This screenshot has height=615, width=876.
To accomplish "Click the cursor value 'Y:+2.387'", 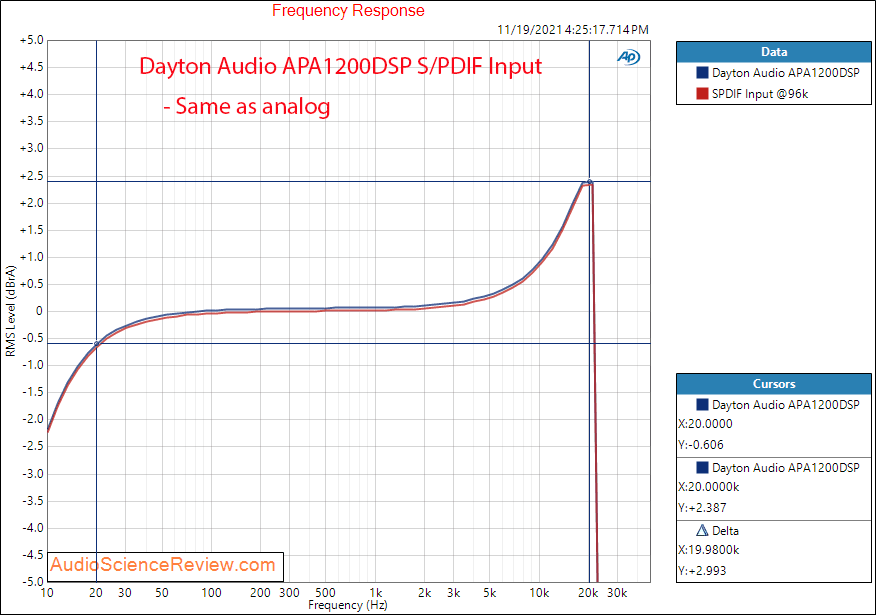I will [x=702, y=508].
